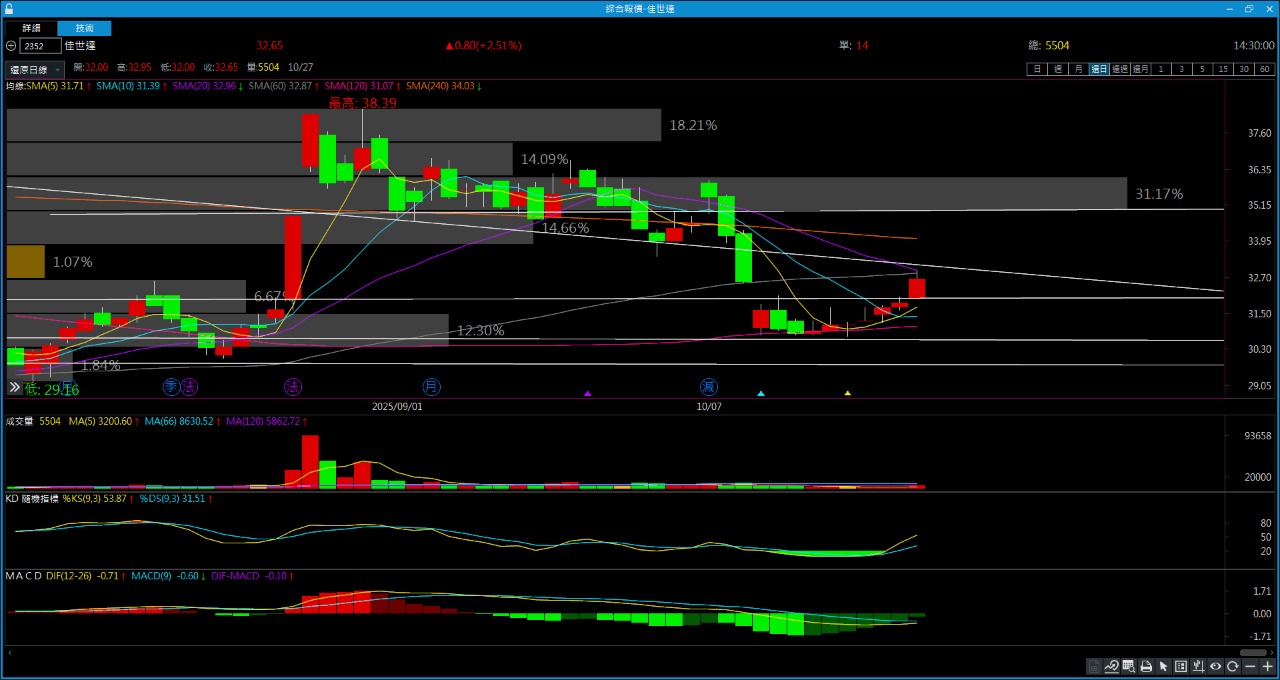
Task: Zoom in chart with plus icon
Action: (x=1267, y=667)
